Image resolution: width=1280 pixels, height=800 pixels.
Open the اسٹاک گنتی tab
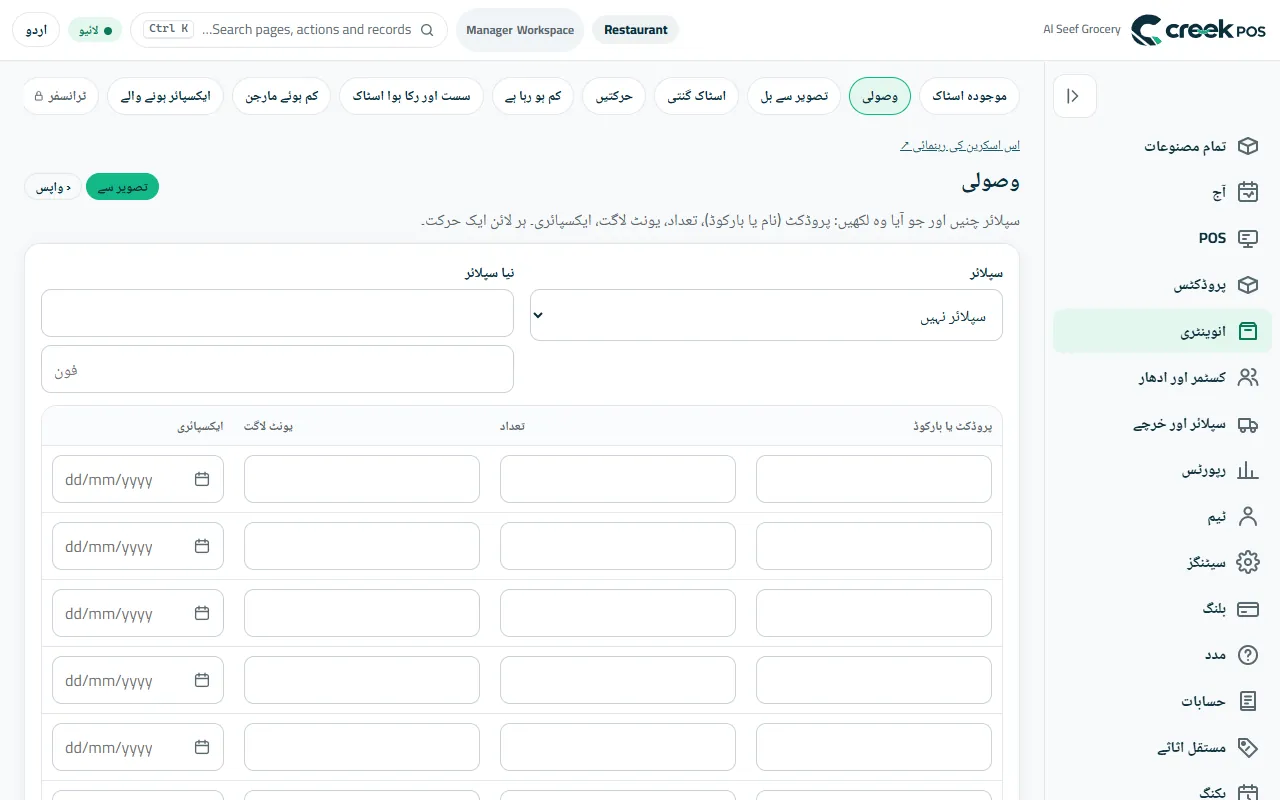click(x=697, y=96)
